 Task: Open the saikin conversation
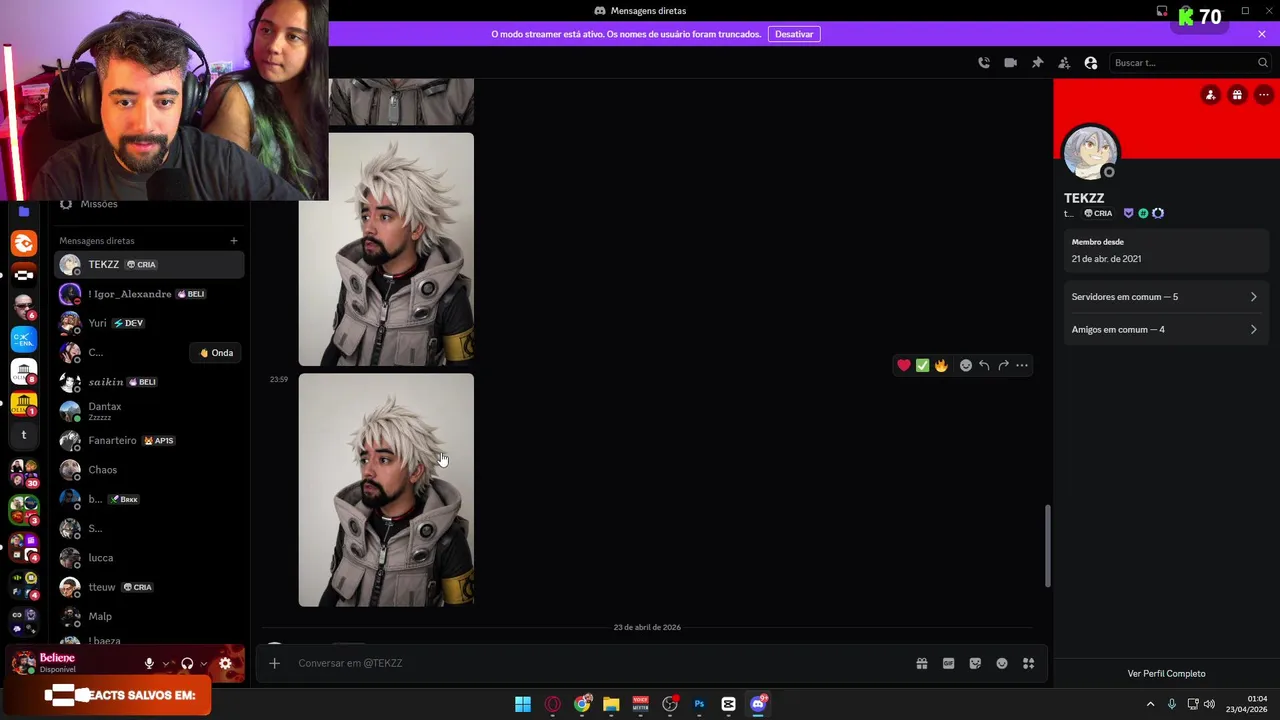150,382
